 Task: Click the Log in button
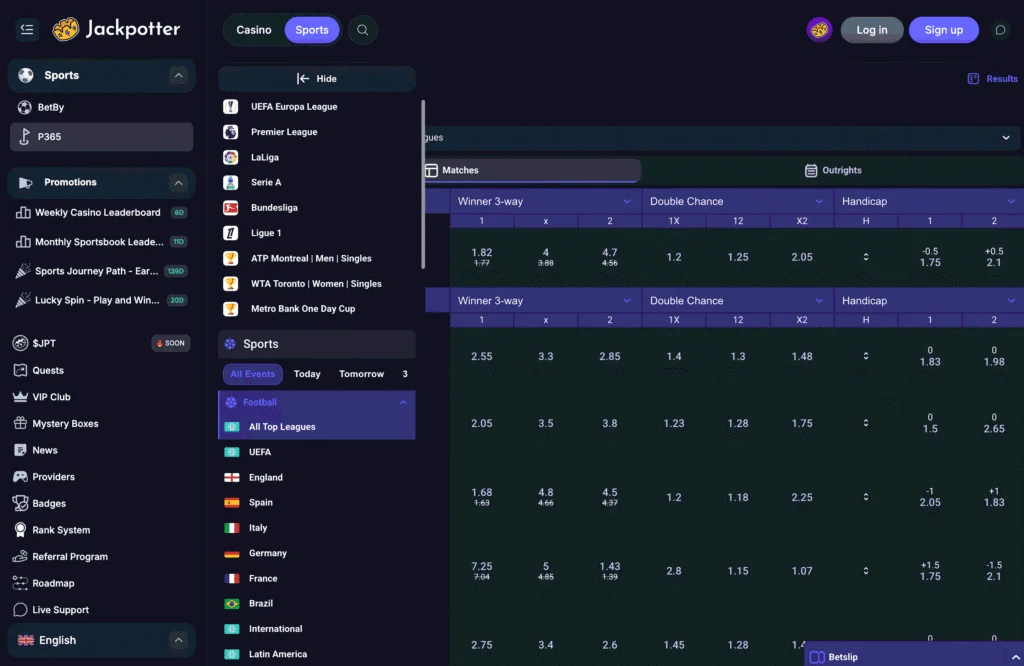[871, 30]
